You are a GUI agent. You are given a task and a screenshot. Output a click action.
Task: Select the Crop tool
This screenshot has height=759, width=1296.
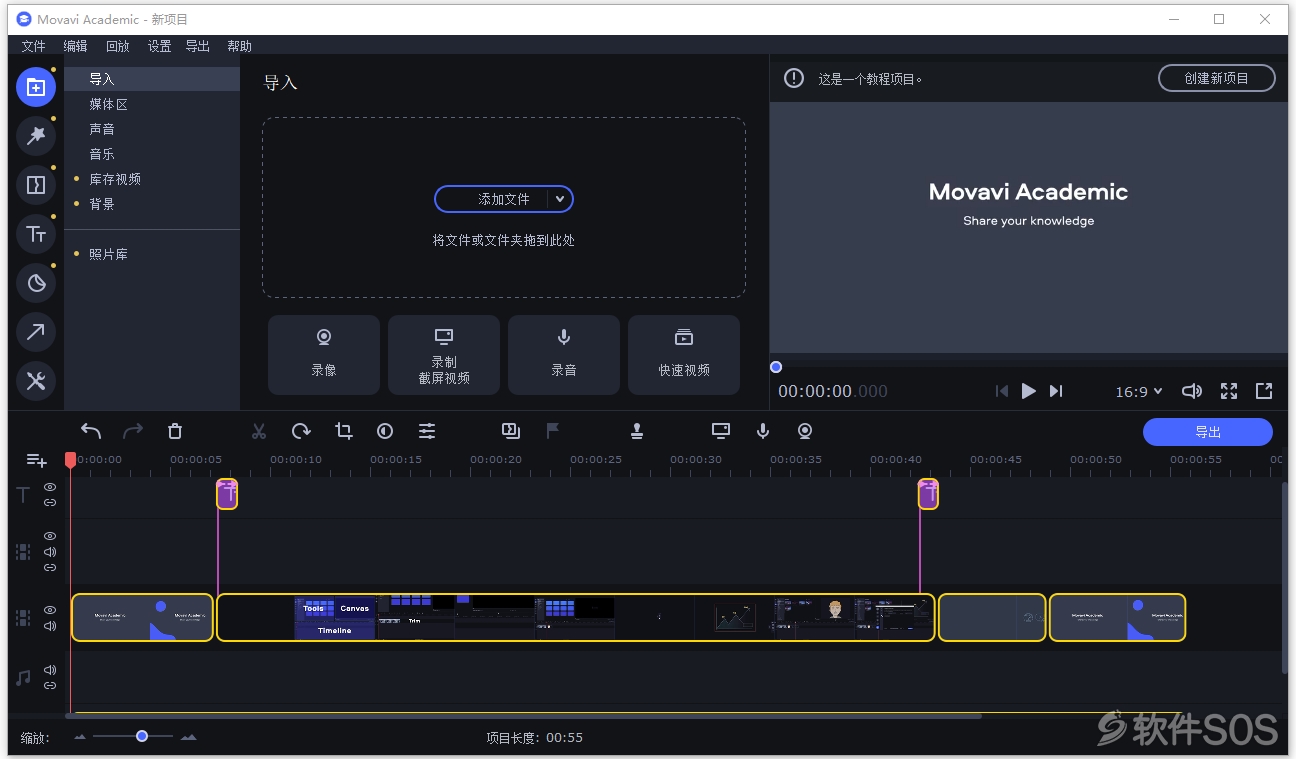point(343,431)
